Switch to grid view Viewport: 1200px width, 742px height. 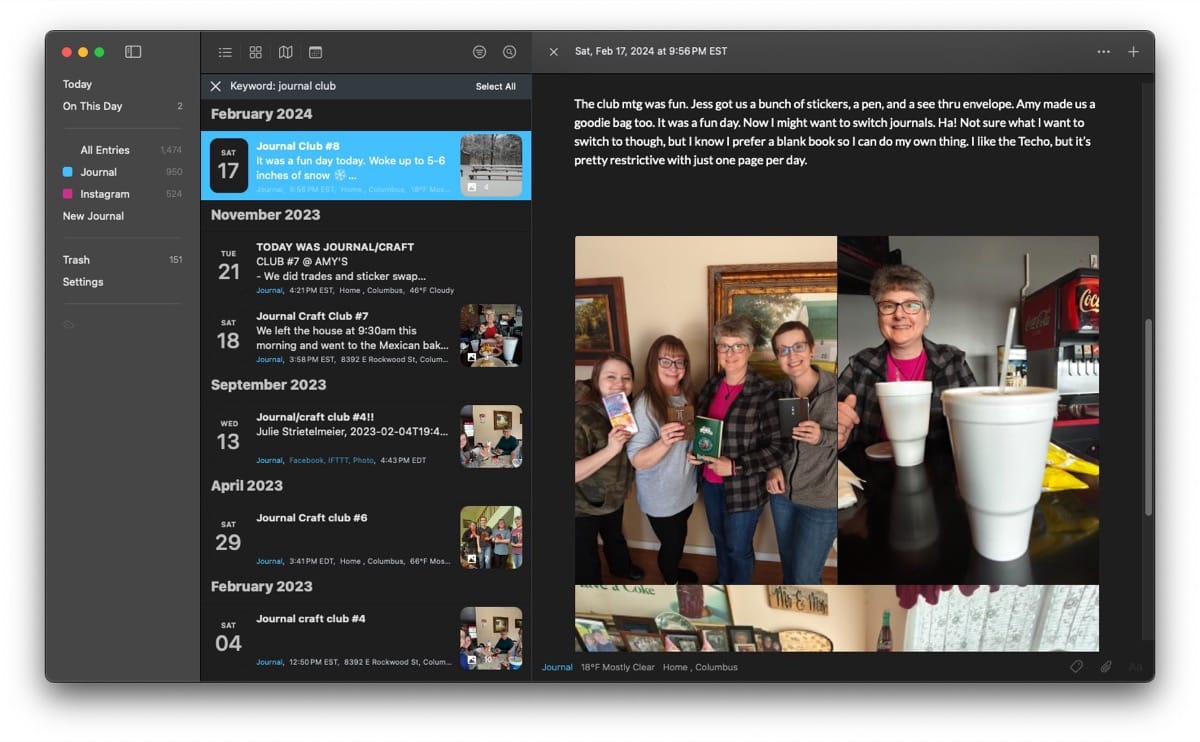click(x=255, y=52)
